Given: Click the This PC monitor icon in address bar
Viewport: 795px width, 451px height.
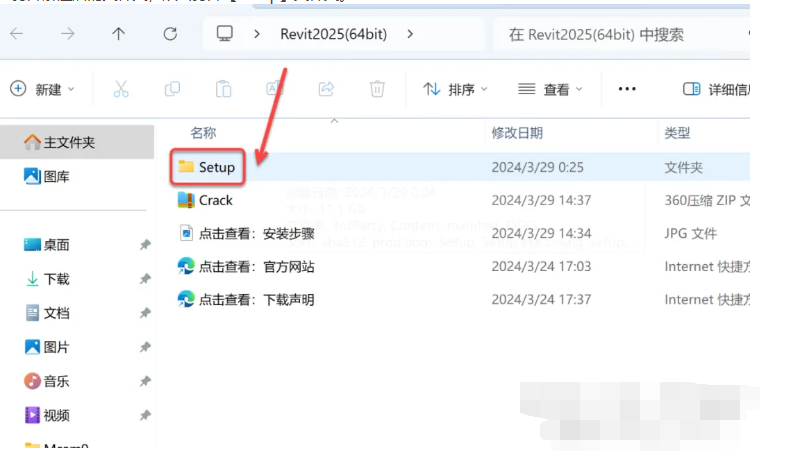Looking at the screenshot, I should [225, 33].
